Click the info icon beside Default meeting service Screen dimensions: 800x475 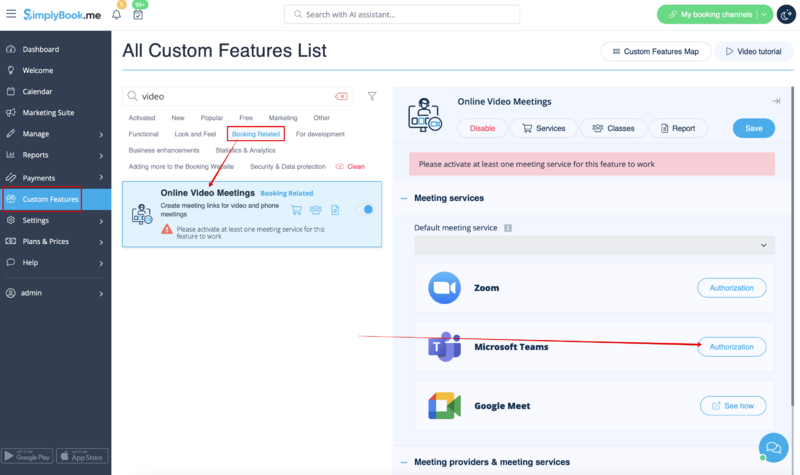(508, 228)
